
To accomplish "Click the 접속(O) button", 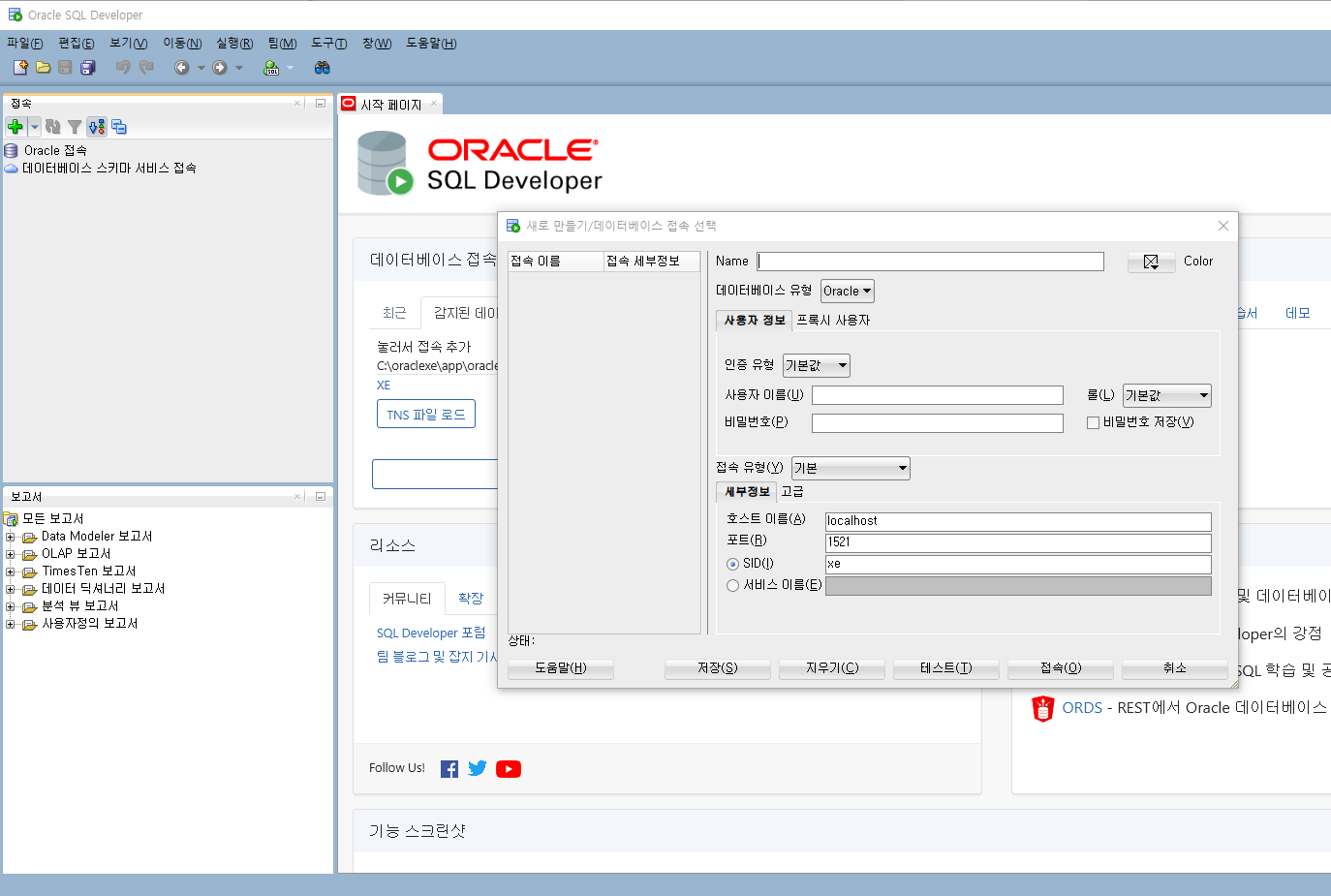I will [1061, 668].
